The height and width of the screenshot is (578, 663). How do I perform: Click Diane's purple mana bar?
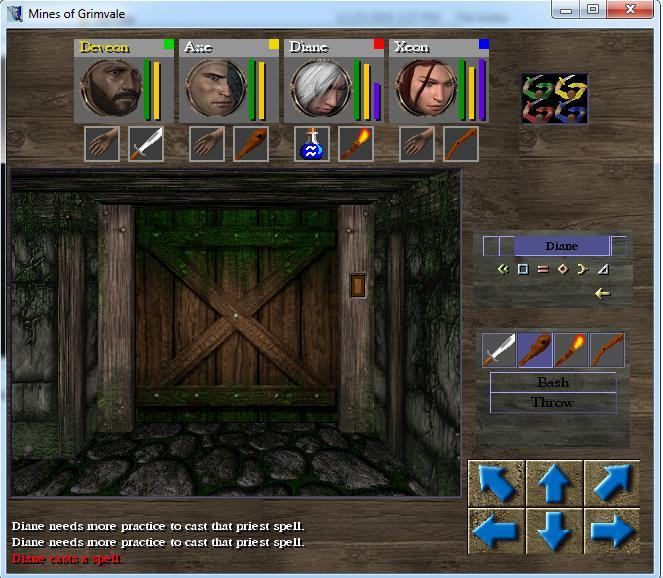(x=377, y=101)
